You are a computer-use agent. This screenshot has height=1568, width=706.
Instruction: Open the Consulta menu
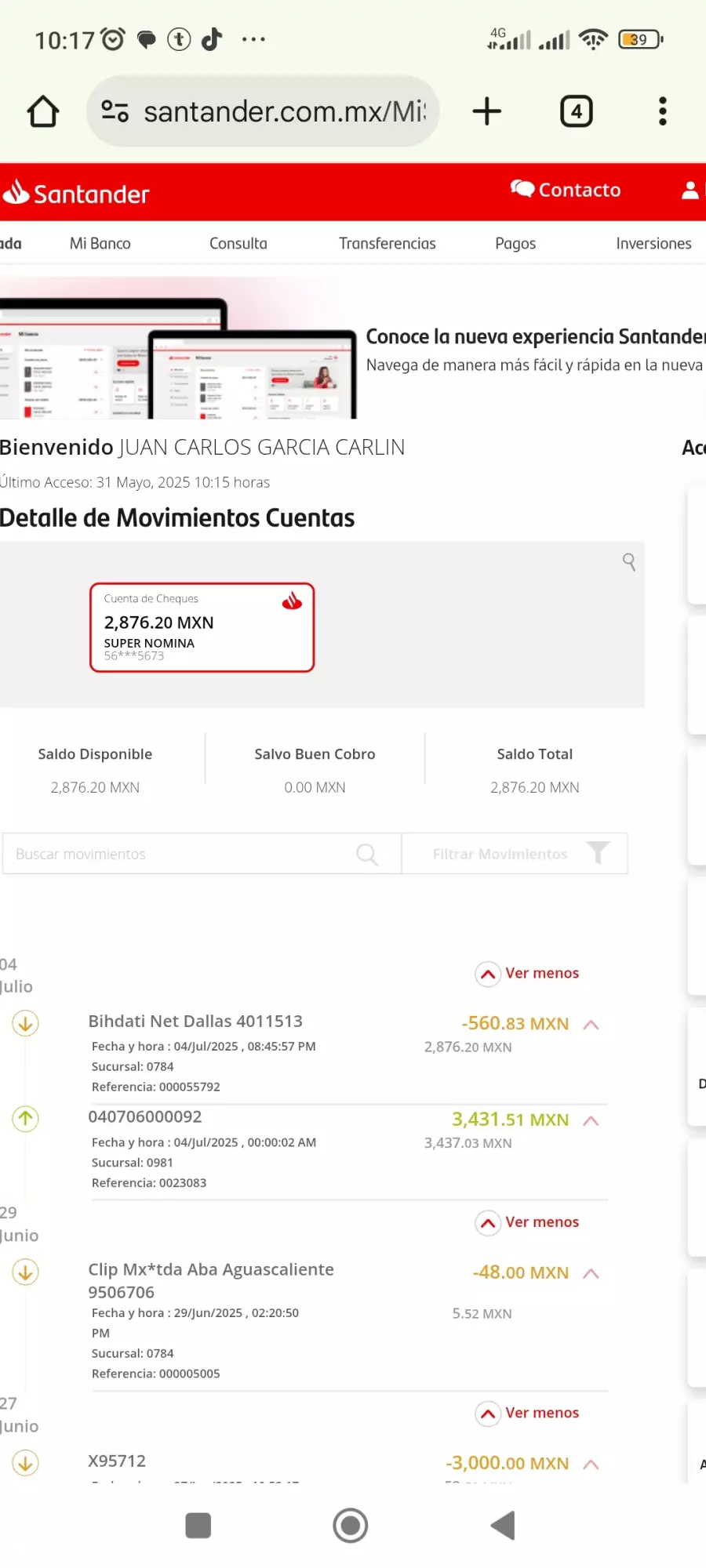pyautogui.click(x=238, y=243)
